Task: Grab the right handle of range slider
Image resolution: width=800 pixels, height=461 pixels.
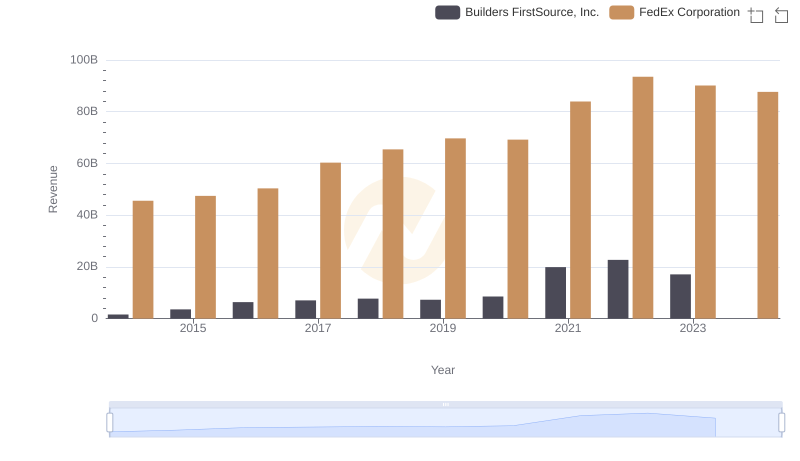Action: (x=782, y=423)
